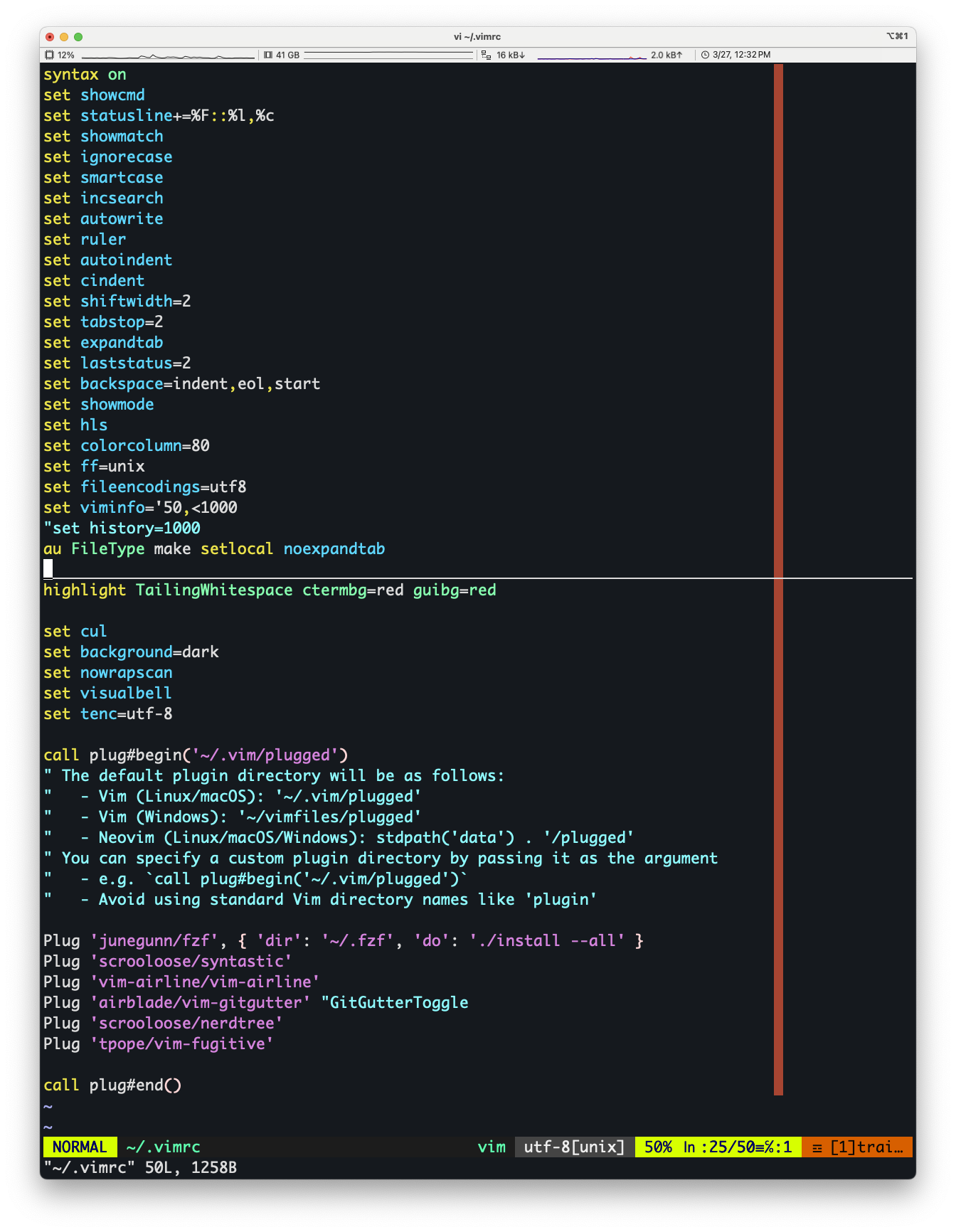Click the 'call plug#end()' line

click(x=112, y=1085)
